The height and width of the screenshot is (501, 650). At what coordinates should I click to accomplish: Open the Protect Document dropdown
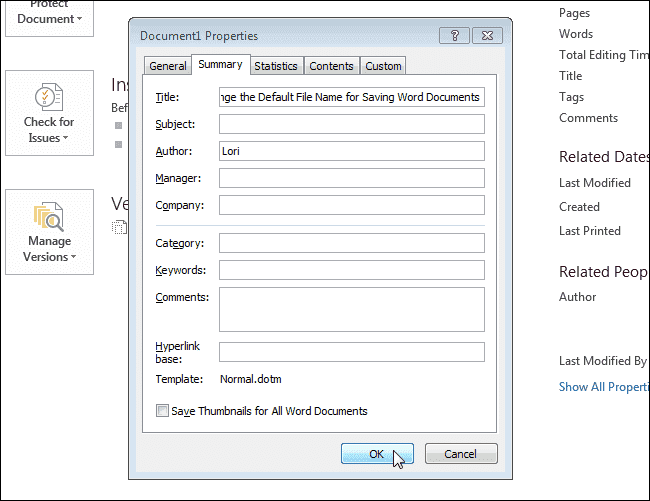[49, 18]
